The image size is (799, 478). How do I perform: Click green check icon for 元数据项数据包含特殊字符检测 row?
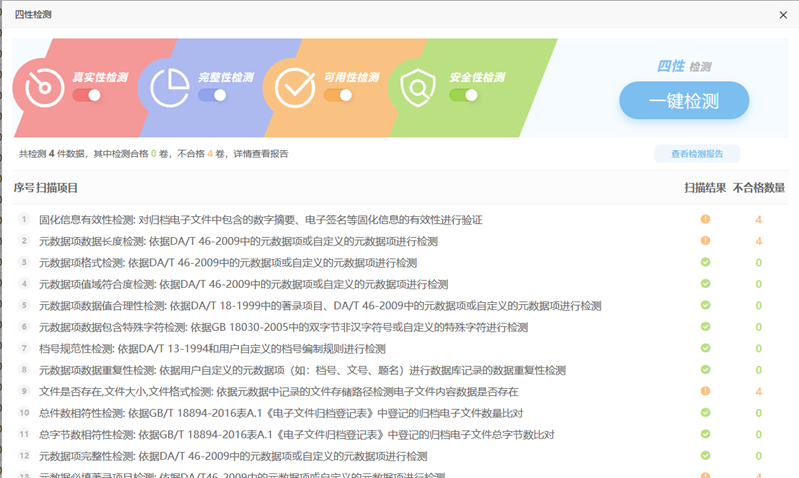pos(705,326)
